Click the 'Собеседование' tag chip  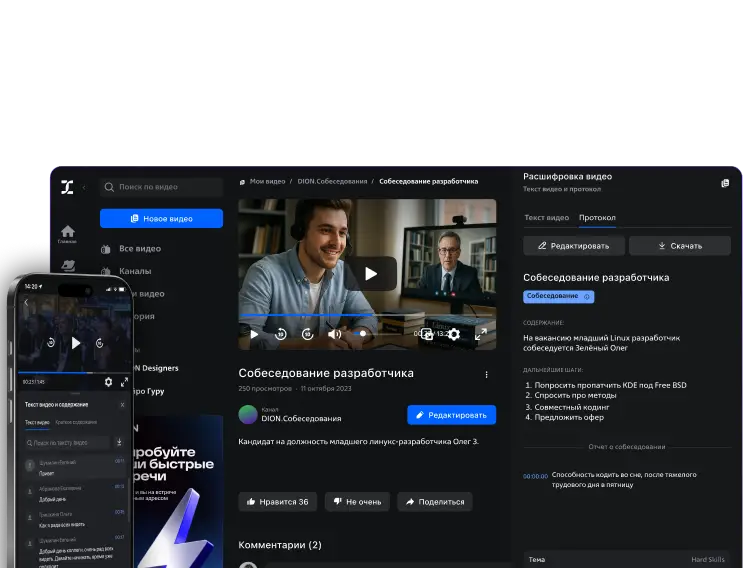[558, 296]
